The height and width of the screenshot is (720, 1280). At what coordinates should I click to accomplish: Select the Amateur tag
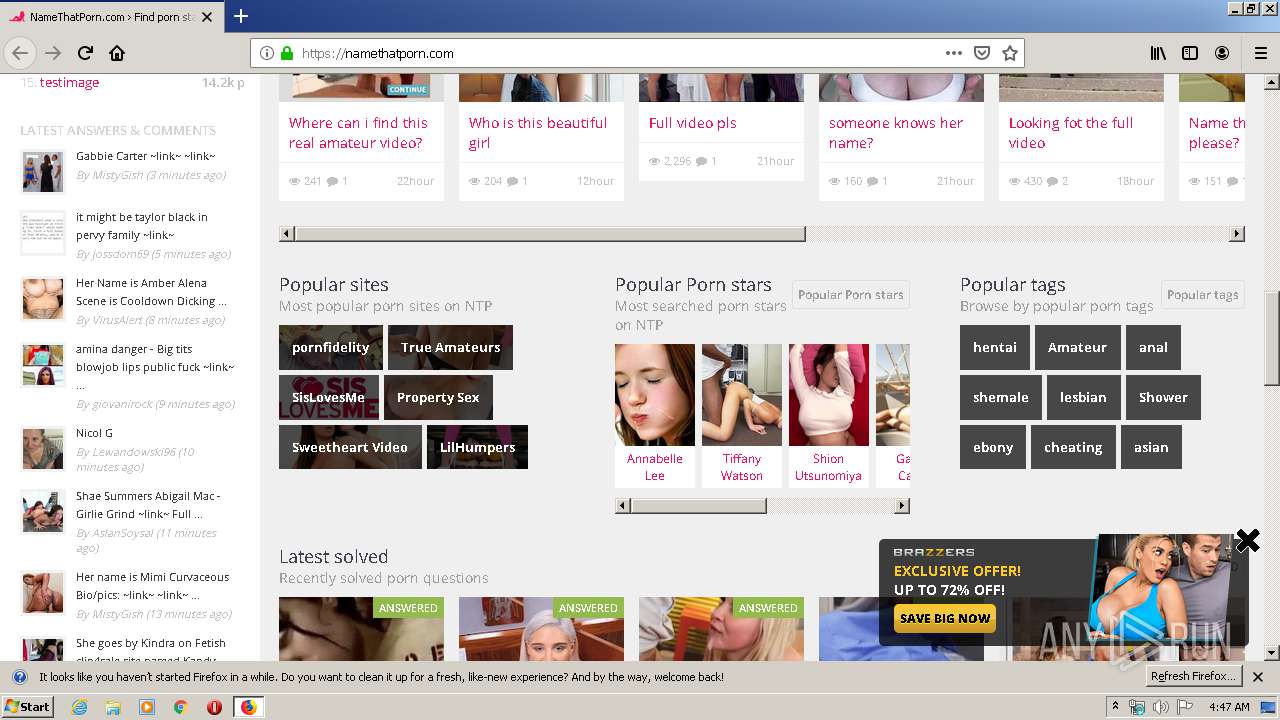[x=1077, y=347]
